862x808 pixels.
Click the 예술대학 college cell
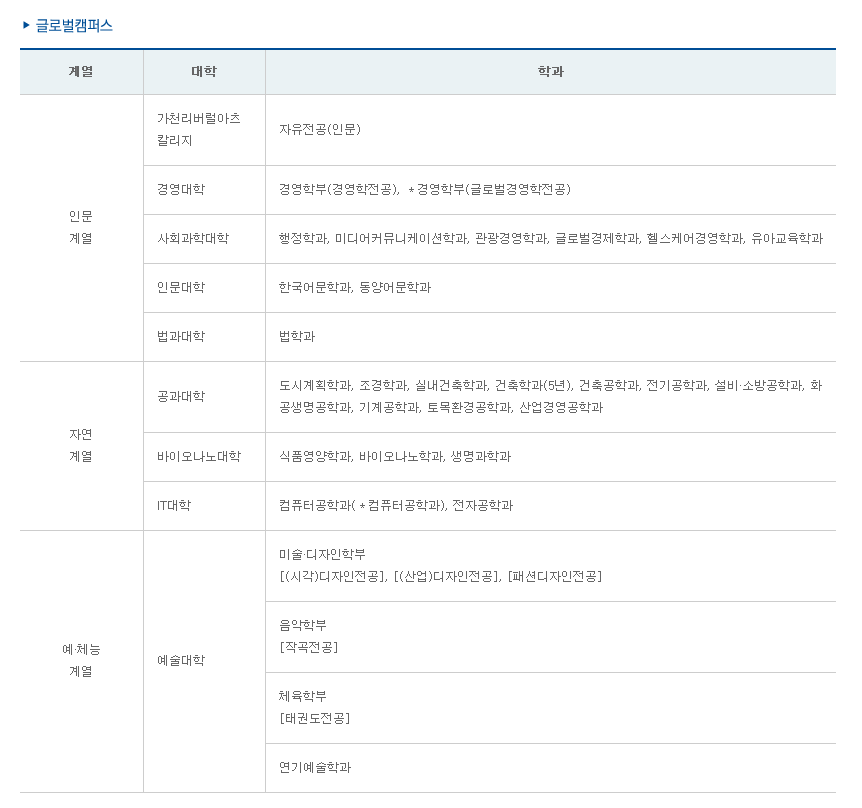click(x=181, y=660)
